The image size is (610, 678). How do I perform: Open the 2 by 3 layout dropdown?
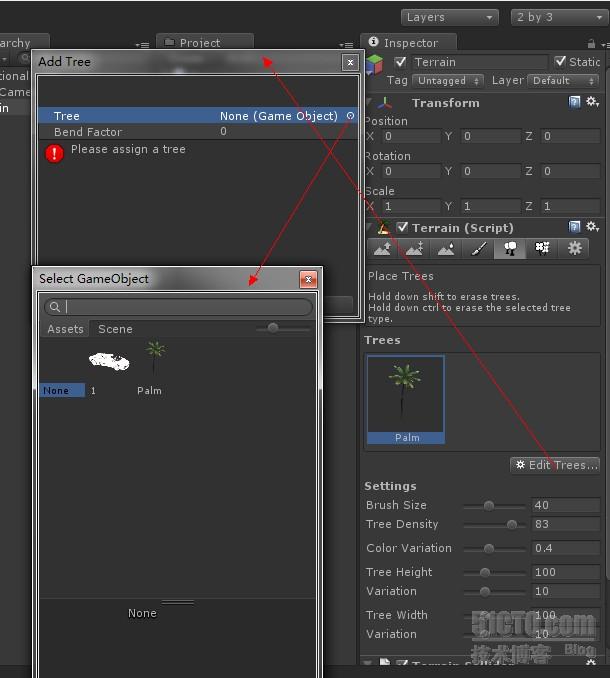[x=560, y=17]
